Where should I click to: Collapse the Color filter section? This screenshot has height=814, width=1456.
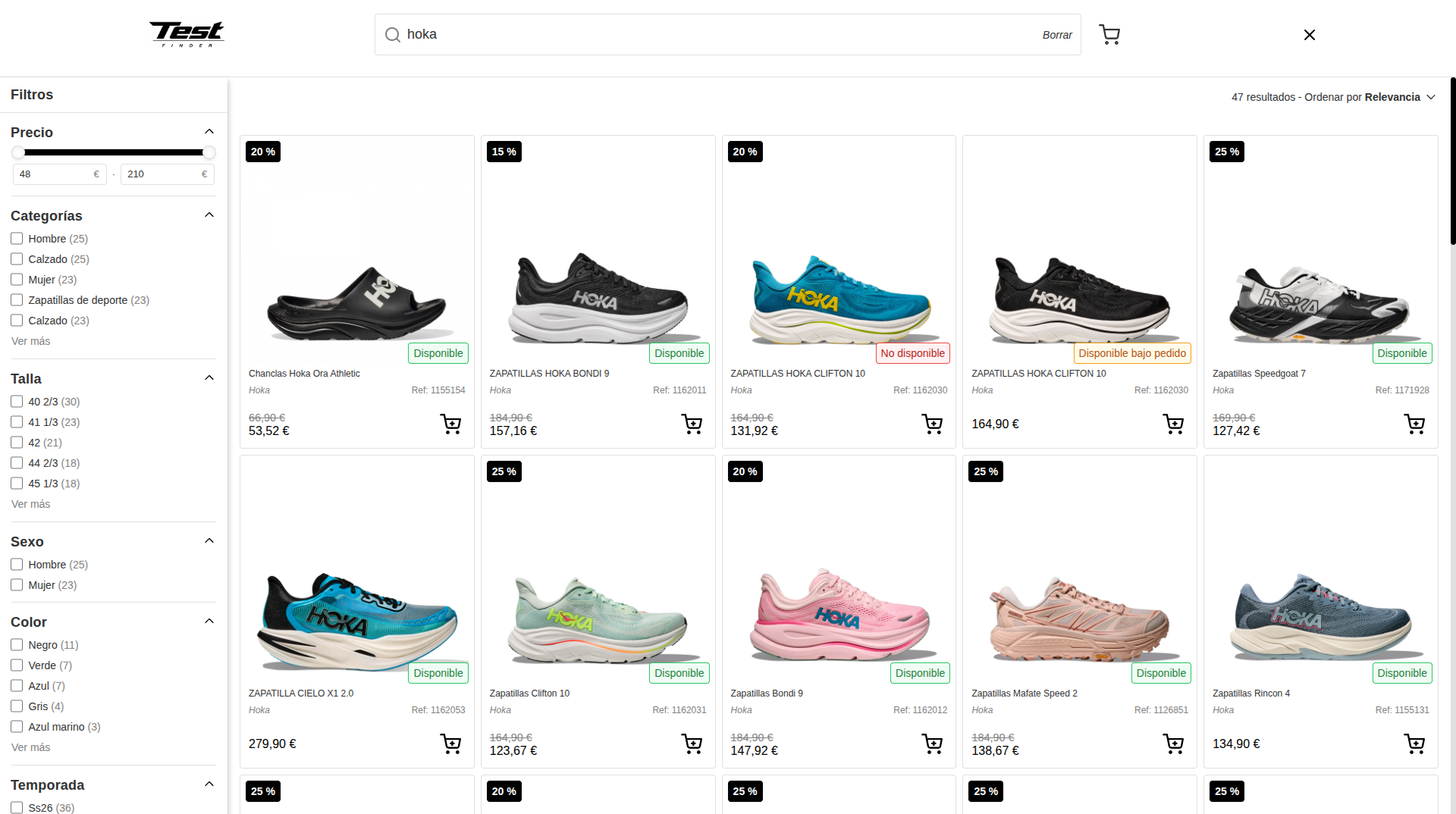tap(209, 621)
